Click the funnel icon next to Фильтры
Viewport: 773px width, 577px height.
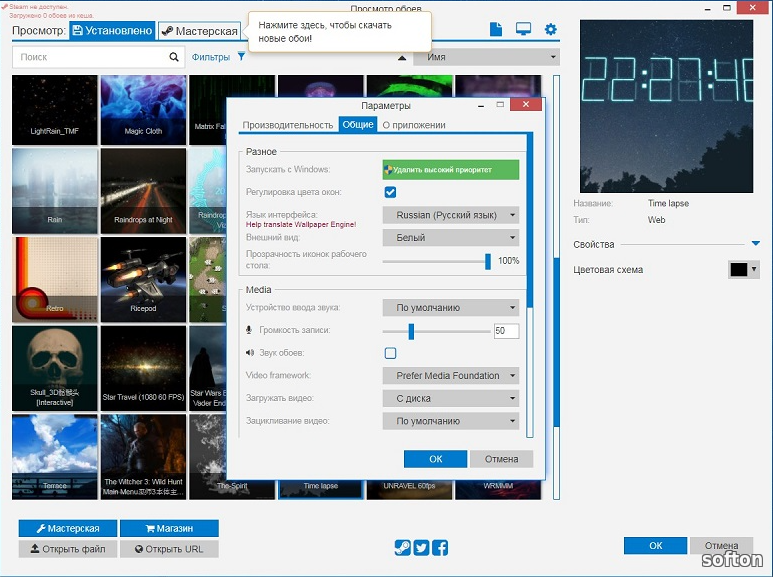coord(241,57)
